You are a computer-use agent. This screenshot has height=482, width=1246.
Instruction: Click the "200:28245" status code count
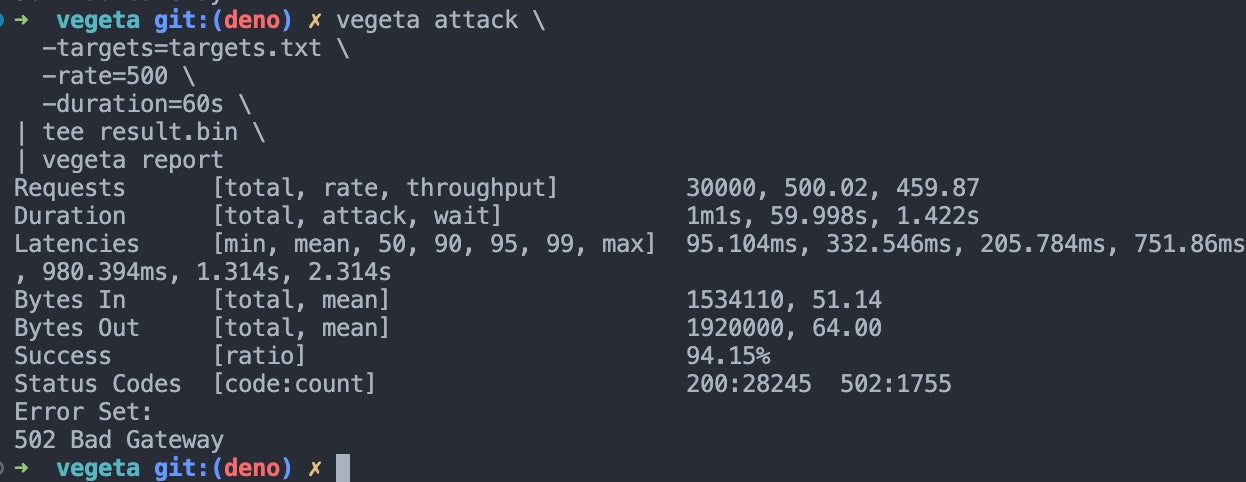[749, 384]
